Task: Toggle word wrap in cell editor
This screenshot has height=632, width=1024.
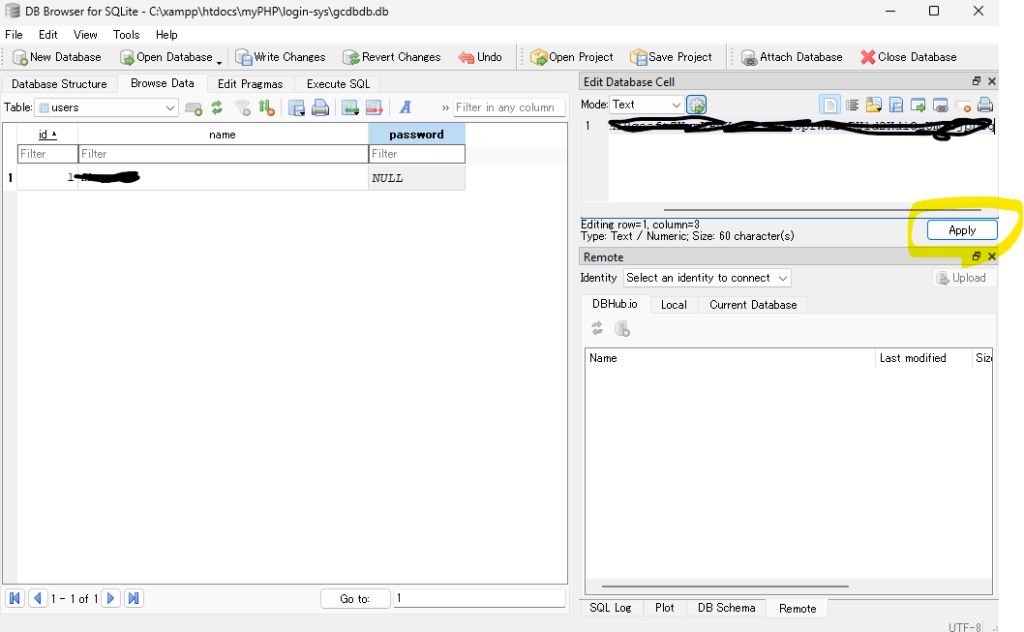Action: pos(852,105)
